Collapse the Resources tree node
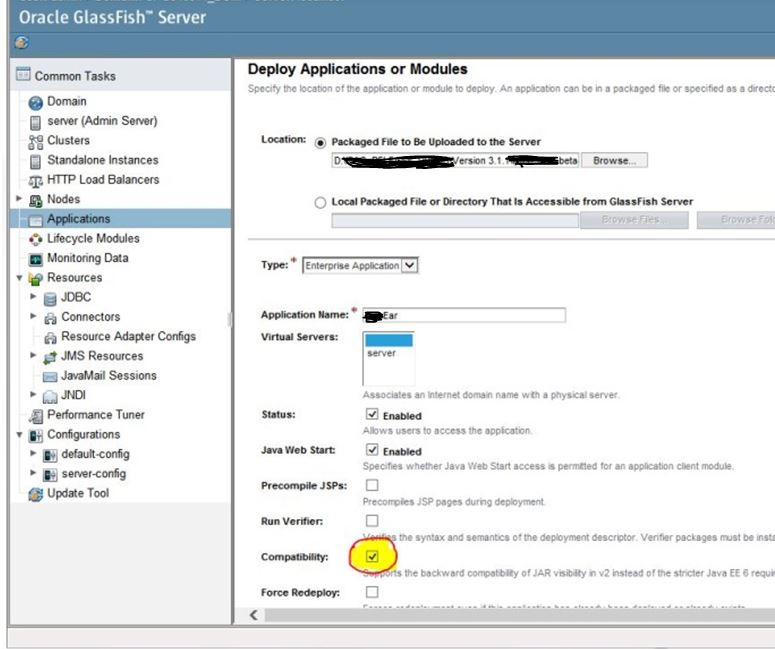The image size is (775, 649). 19,278
